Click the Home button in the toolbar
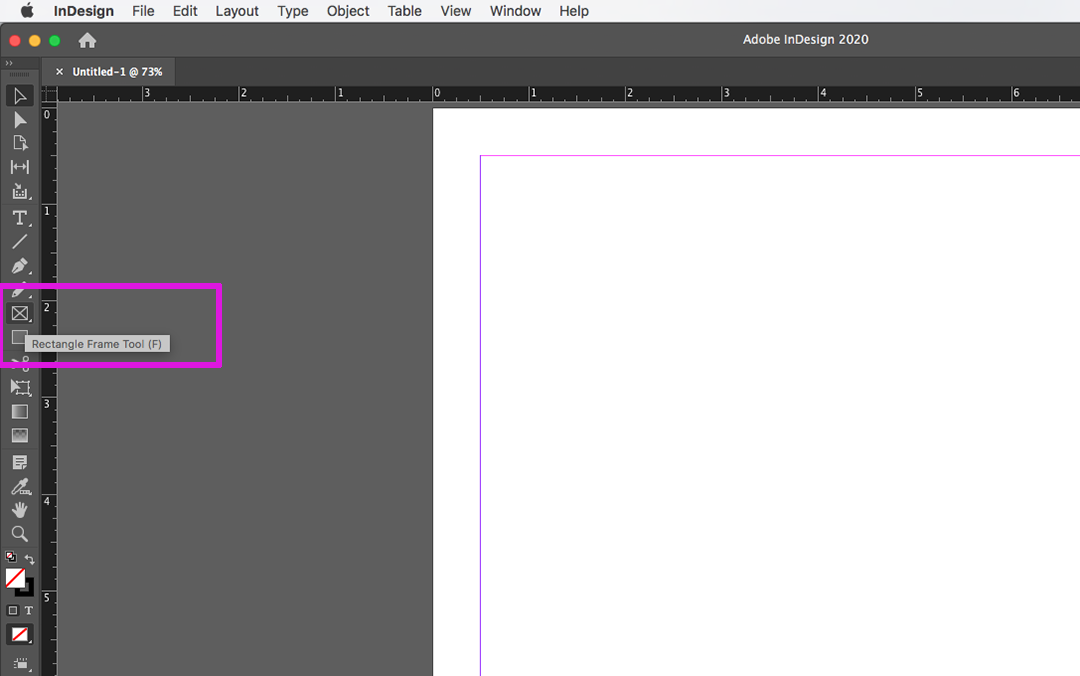 87,40
